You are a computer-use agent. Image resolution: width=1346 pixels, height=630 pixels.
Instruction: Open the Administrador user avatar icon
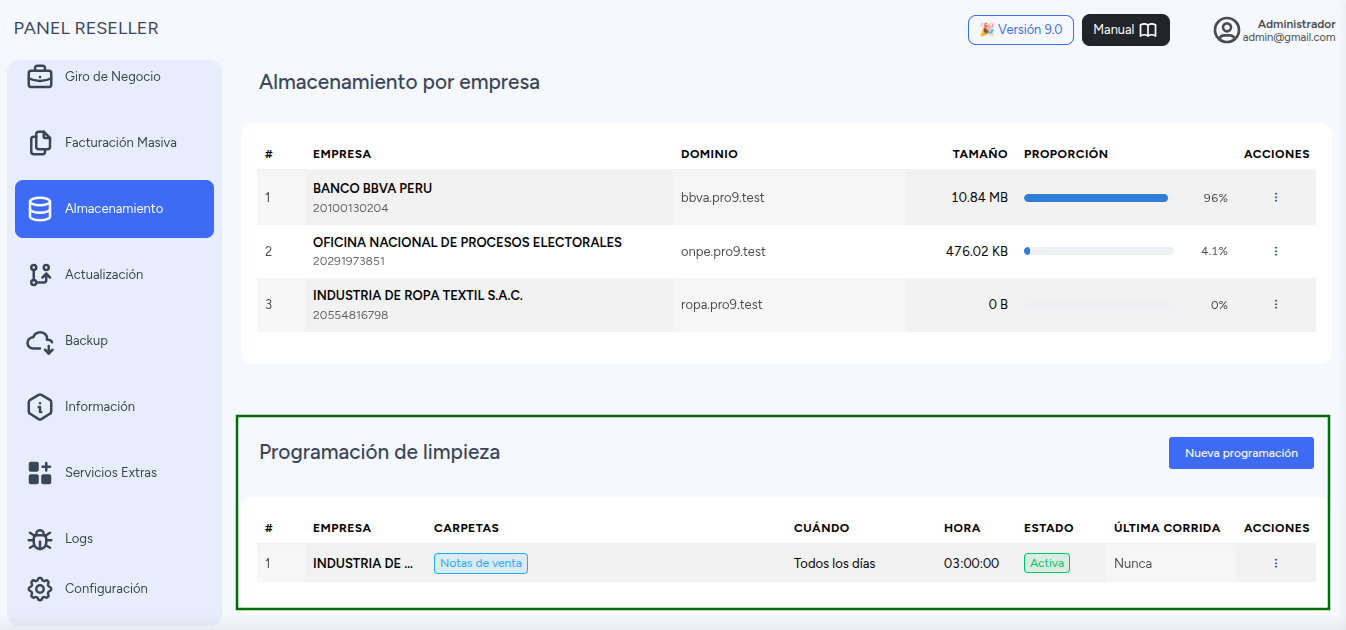pos(1227,30)
